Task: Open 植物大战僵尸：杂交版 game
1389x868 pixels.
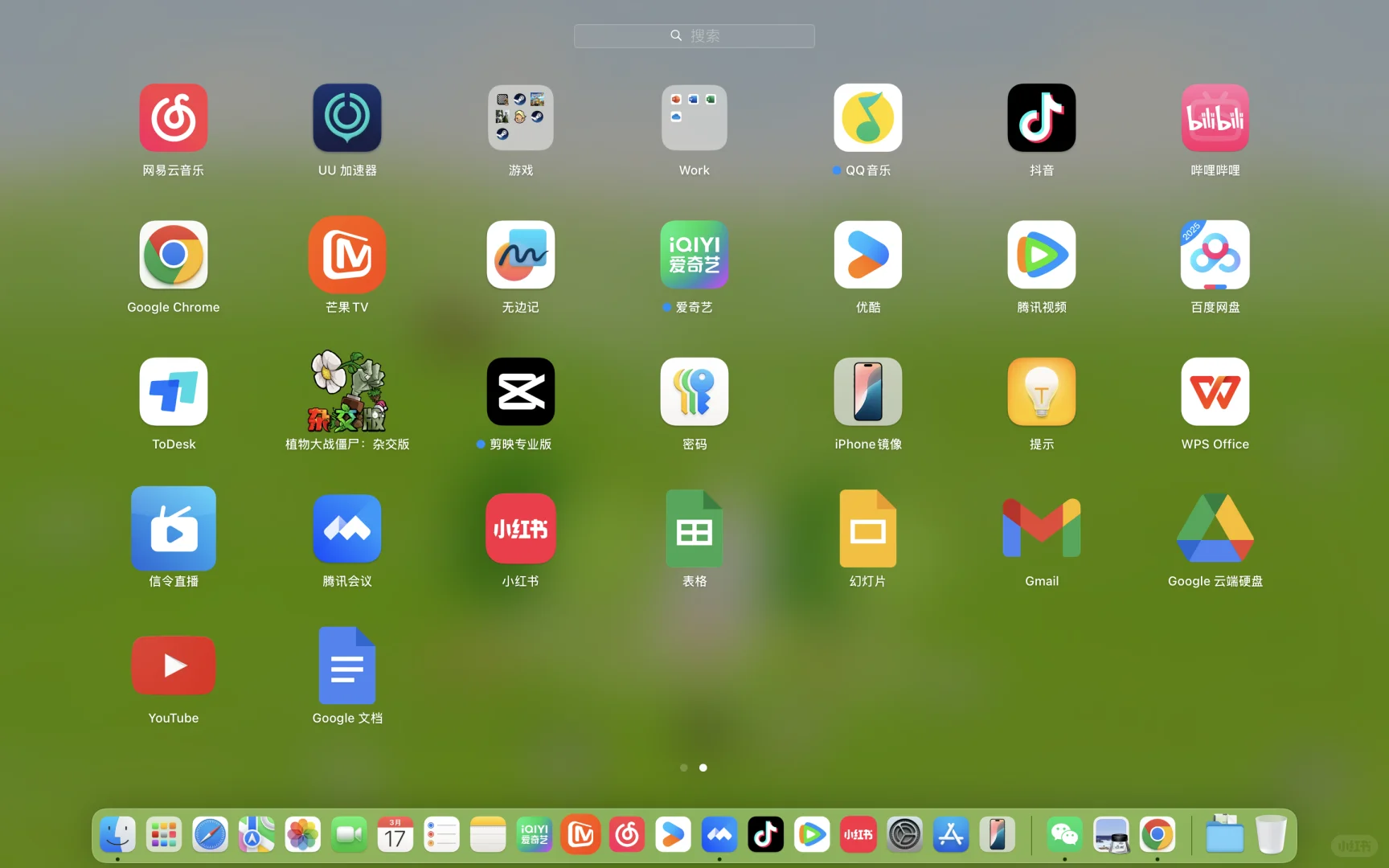Action: (x=347, y=391)
